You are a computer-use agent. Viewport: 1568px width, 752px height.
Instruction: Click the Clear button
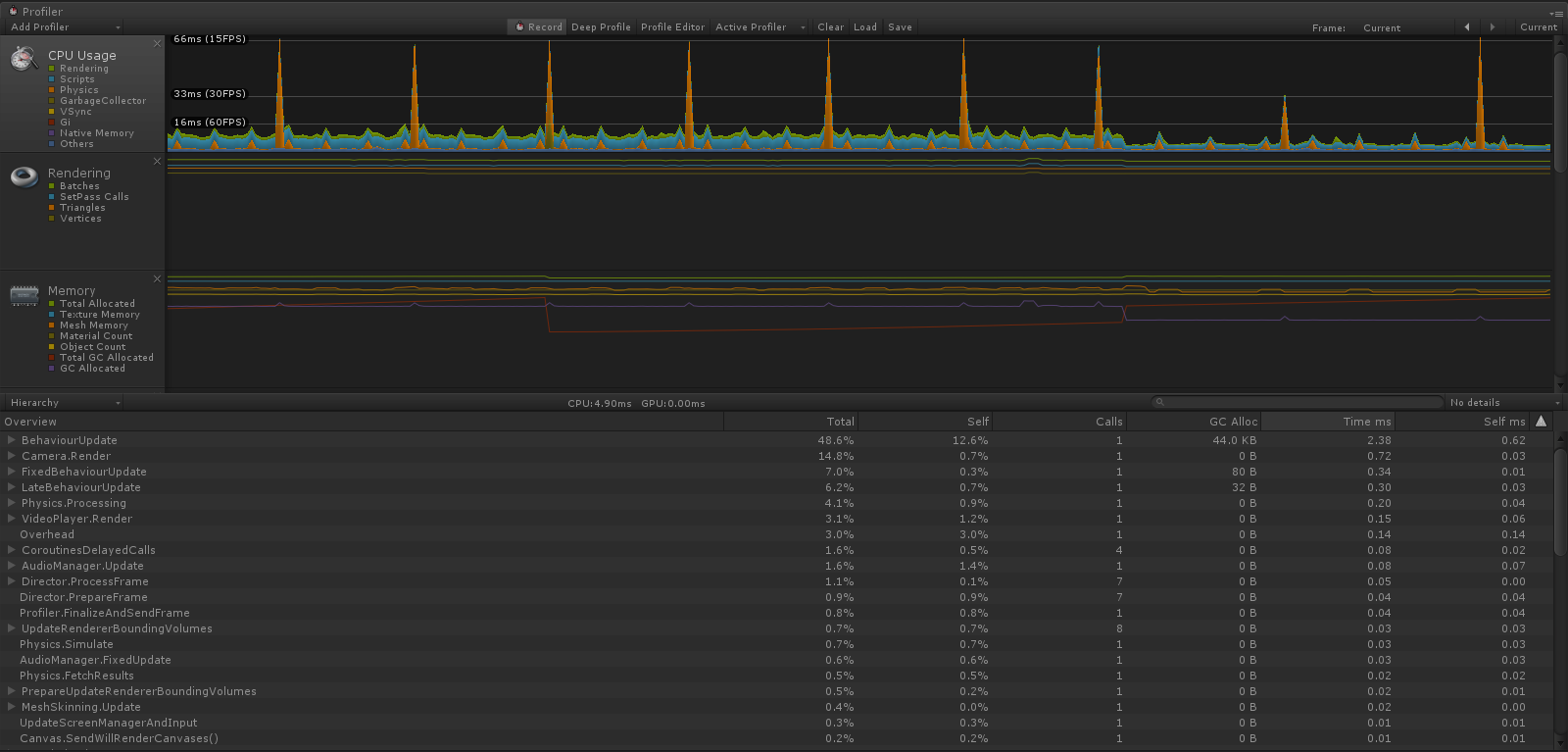pyautogui.click(x=830, y=27)
